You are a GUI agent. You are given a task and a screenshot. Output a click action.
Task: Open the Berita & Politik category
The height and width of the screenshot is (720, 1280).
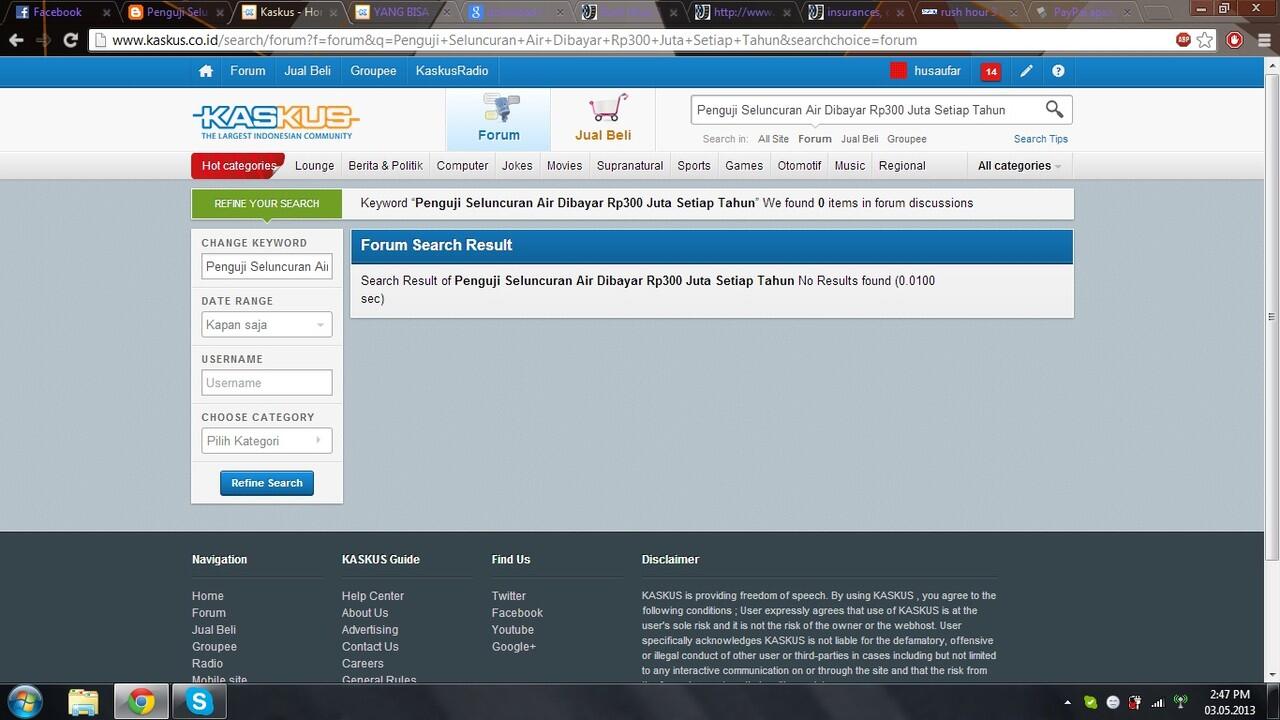pos(386,166)
